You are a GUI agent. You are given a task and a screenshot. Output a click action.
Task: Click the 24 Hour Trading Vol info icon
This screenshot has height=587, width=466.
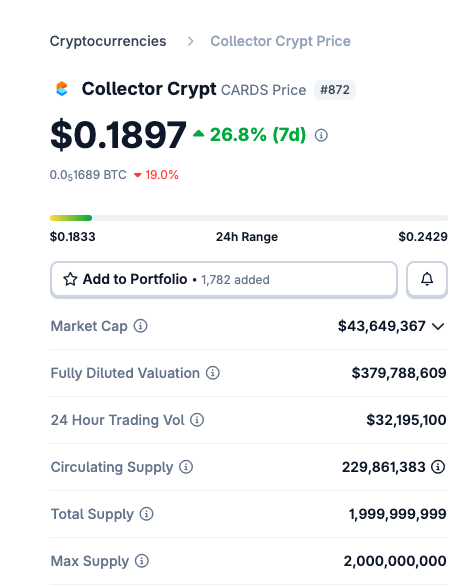click(x=197, y=420)
